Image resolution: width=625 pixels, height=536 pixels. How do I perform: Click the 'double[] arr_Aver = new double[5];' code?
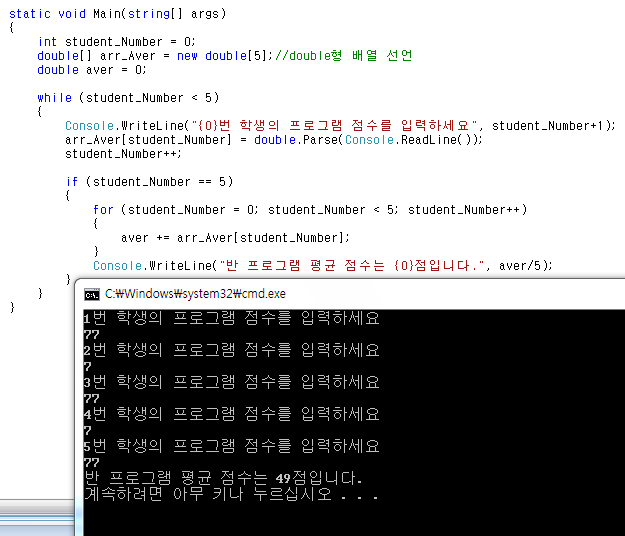pyautogui.click(x=155, y=56)
